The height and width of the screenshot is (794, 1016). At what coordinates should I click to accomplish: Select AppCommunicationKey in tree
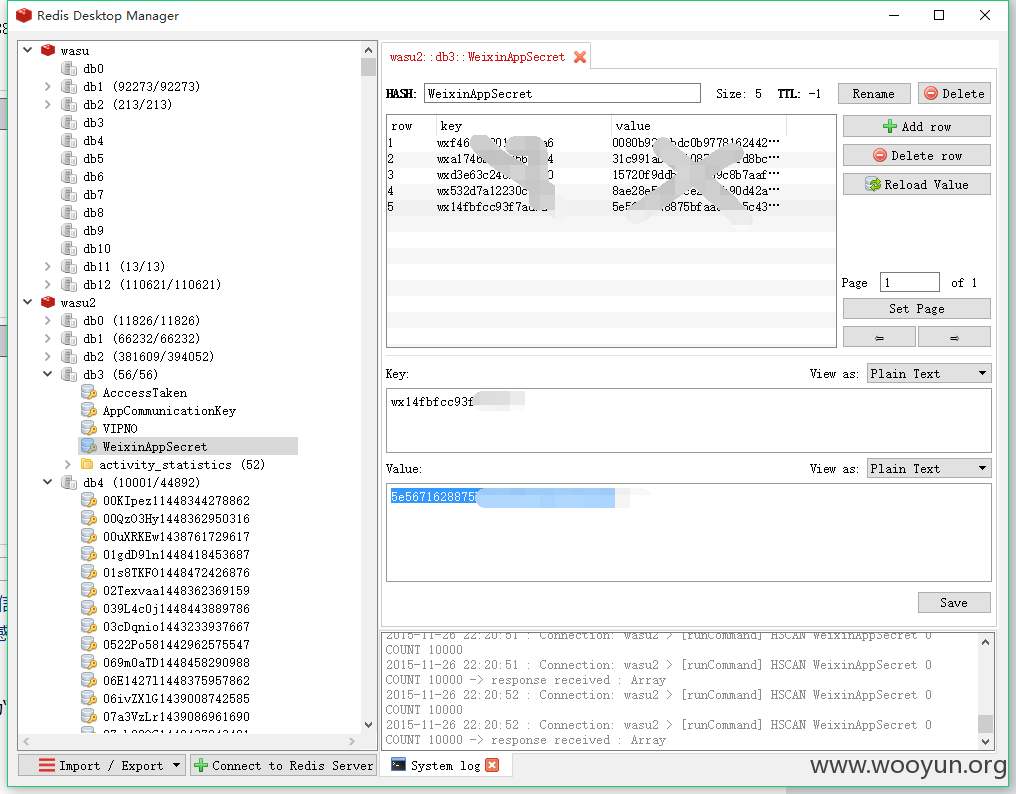[x=169, y=411]
